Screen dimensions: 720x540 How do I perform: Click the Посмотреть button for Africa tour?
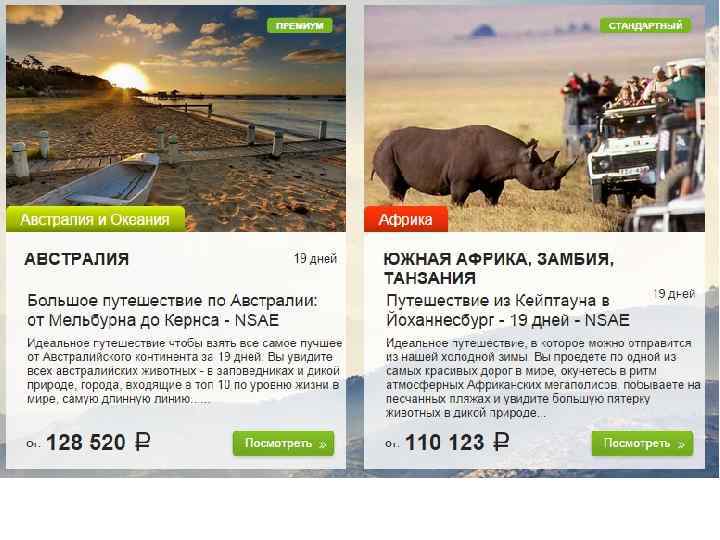642,443
